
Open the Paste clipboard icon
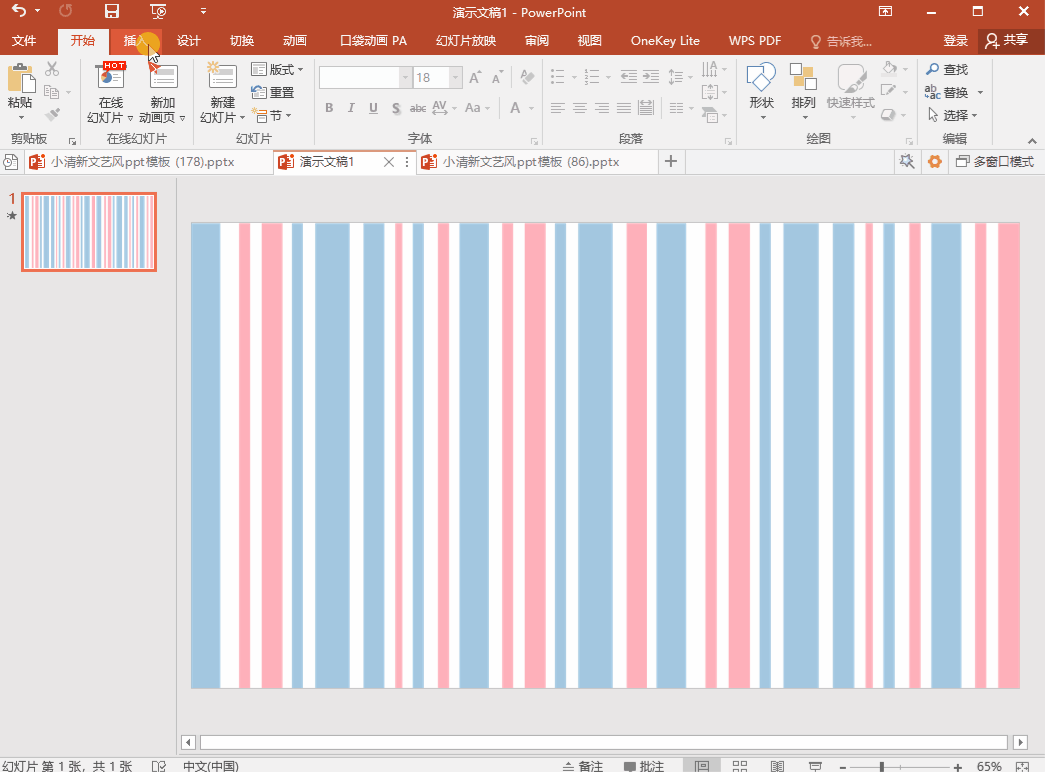21,80
